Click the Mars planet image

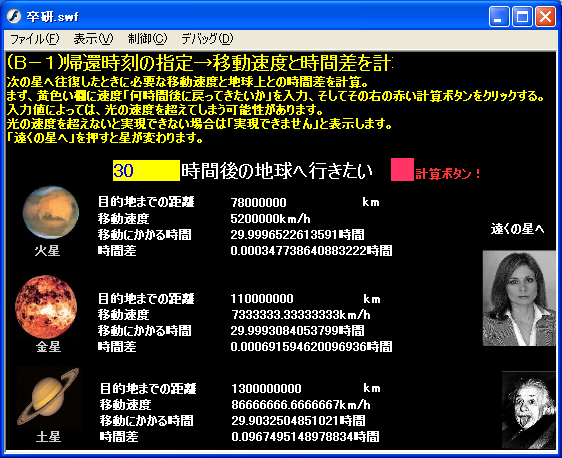point(51,212)
